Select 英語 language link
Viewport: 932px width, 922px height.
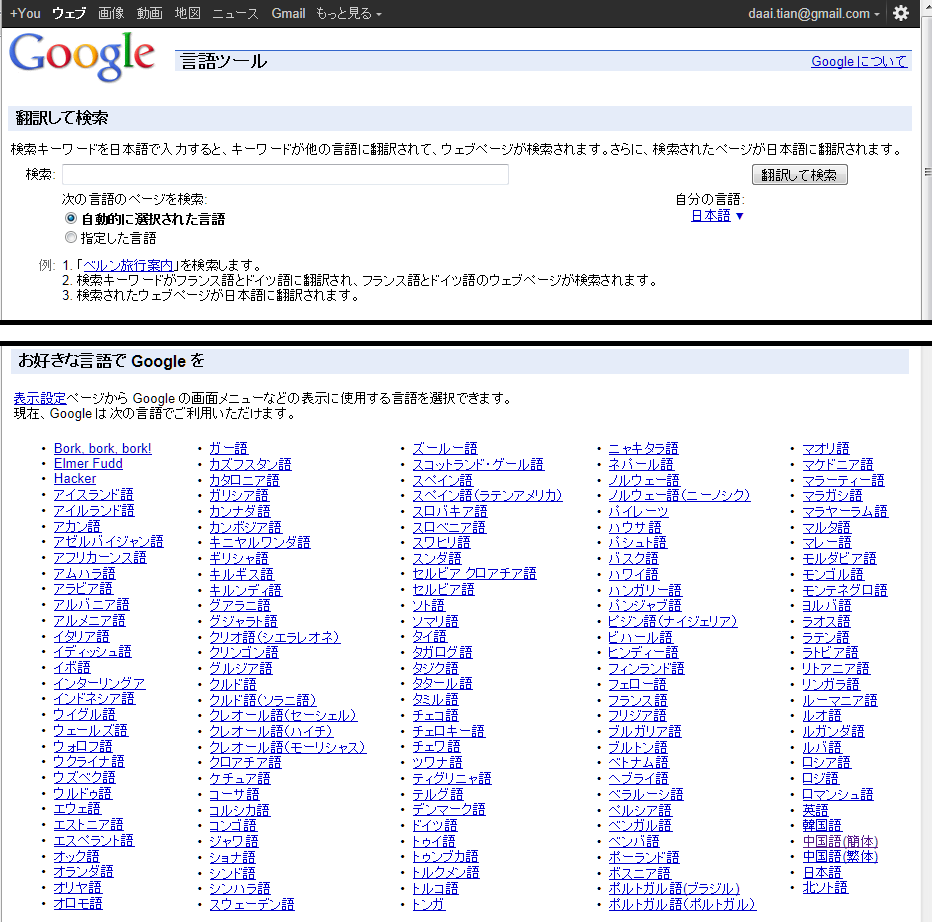(816, 810)
